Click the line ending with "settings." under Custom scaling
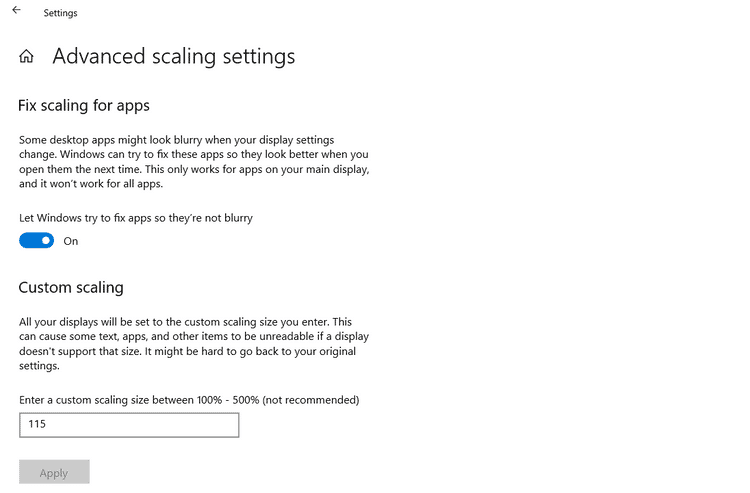Viewport: 750px width, 493px height. tap(40, 367)
